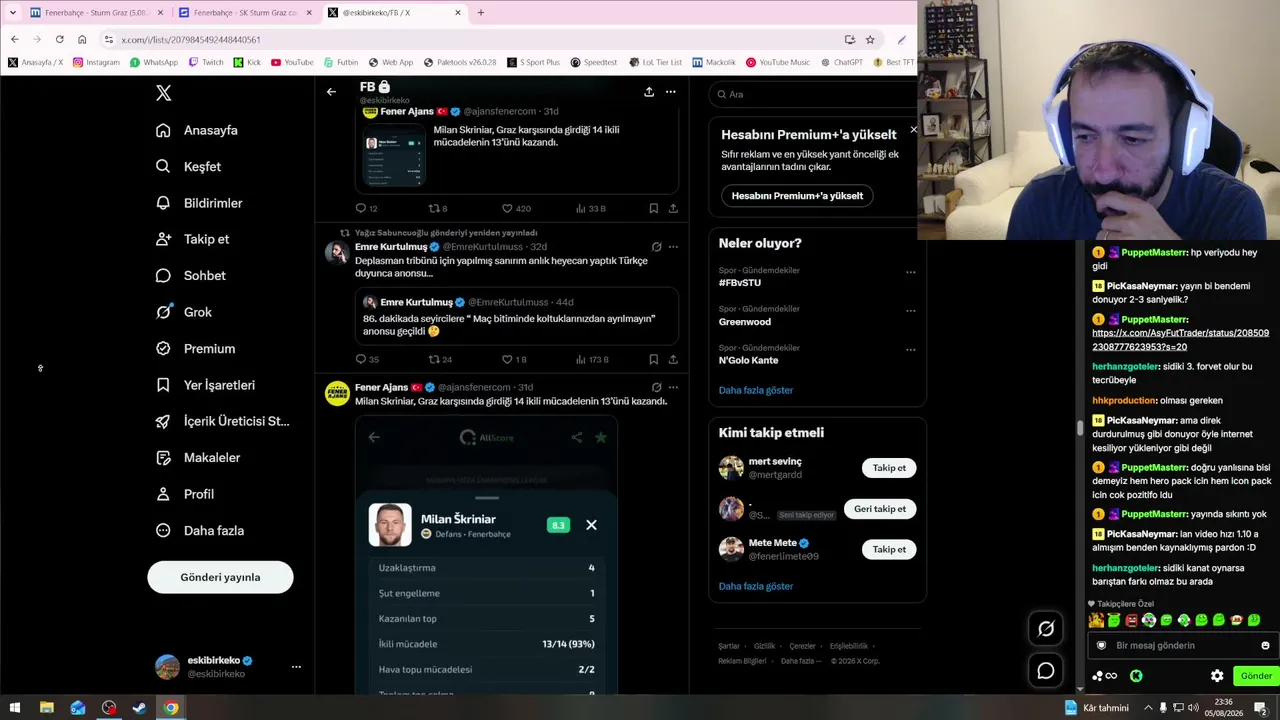1280x720 pixels.
Task: Click Hesabını Premium+'a yükselt button
Action: pos(797,196)
